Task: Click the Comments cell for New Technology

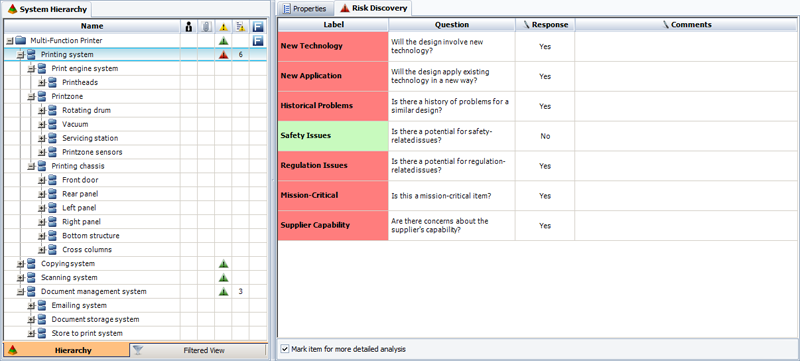Action: coord(686,46)
